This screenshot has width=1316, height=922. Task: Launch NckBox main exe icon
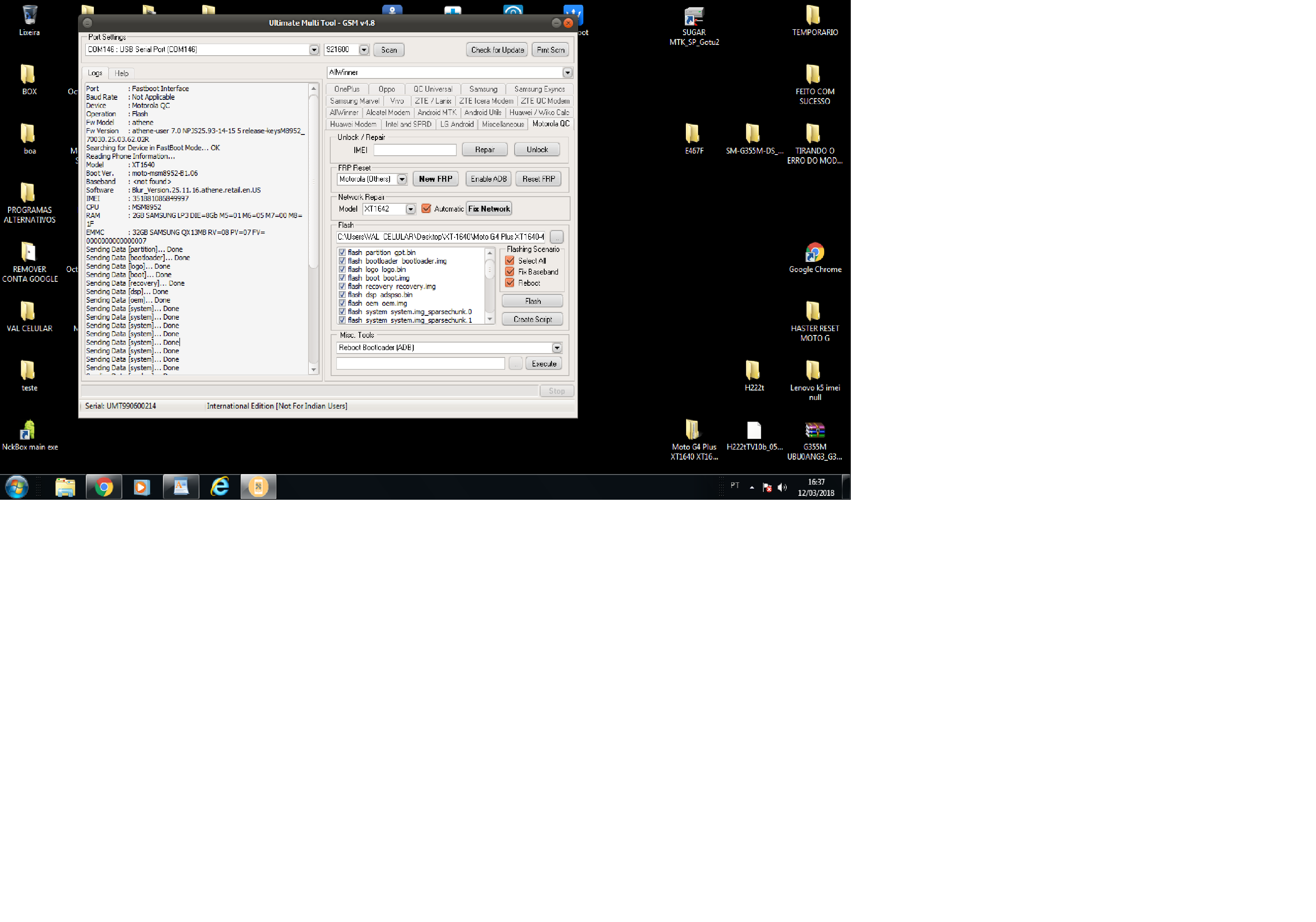(29, 435)
